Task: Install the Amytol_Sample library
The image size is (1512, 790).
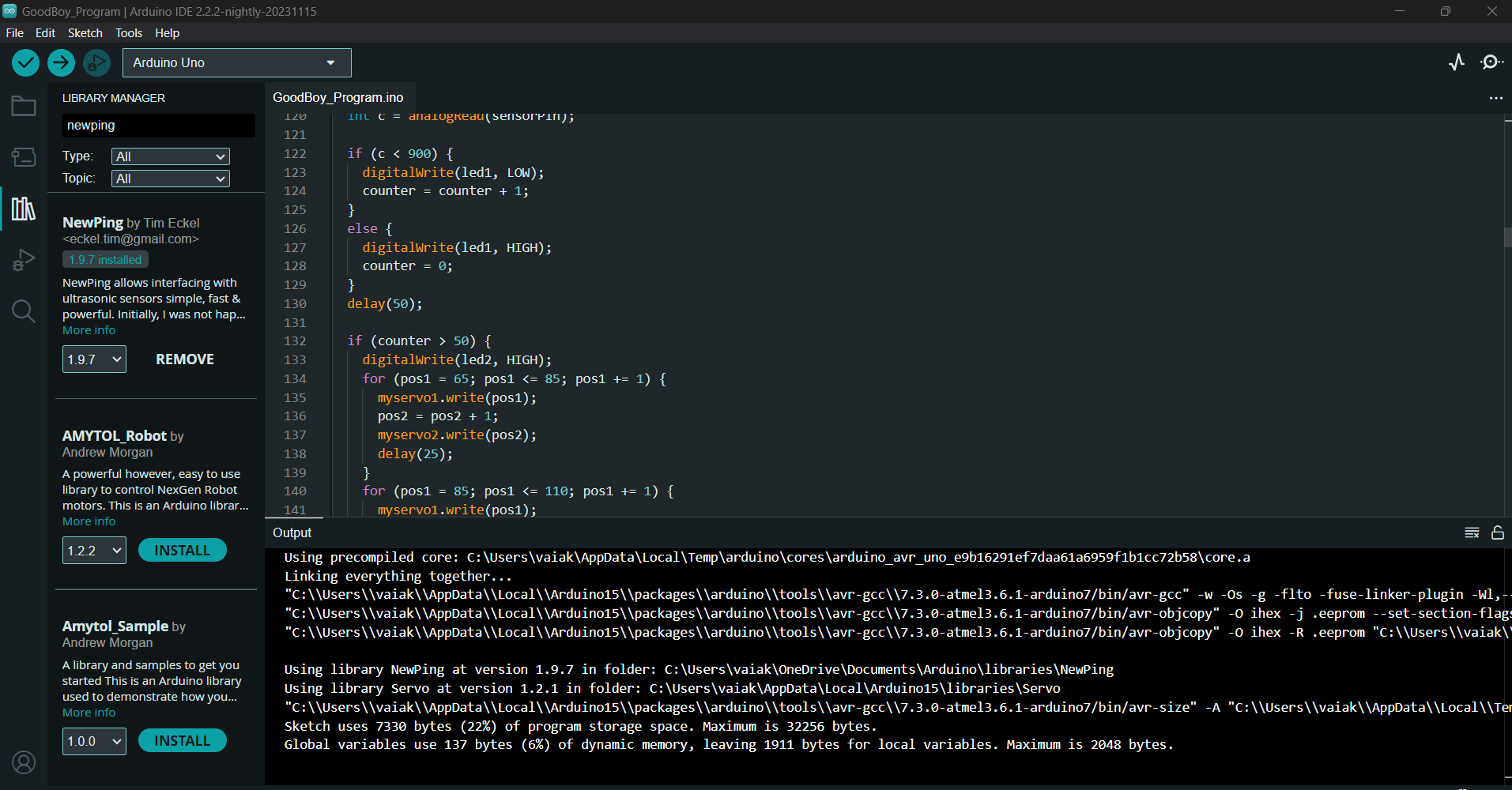Action: (183, 741)
